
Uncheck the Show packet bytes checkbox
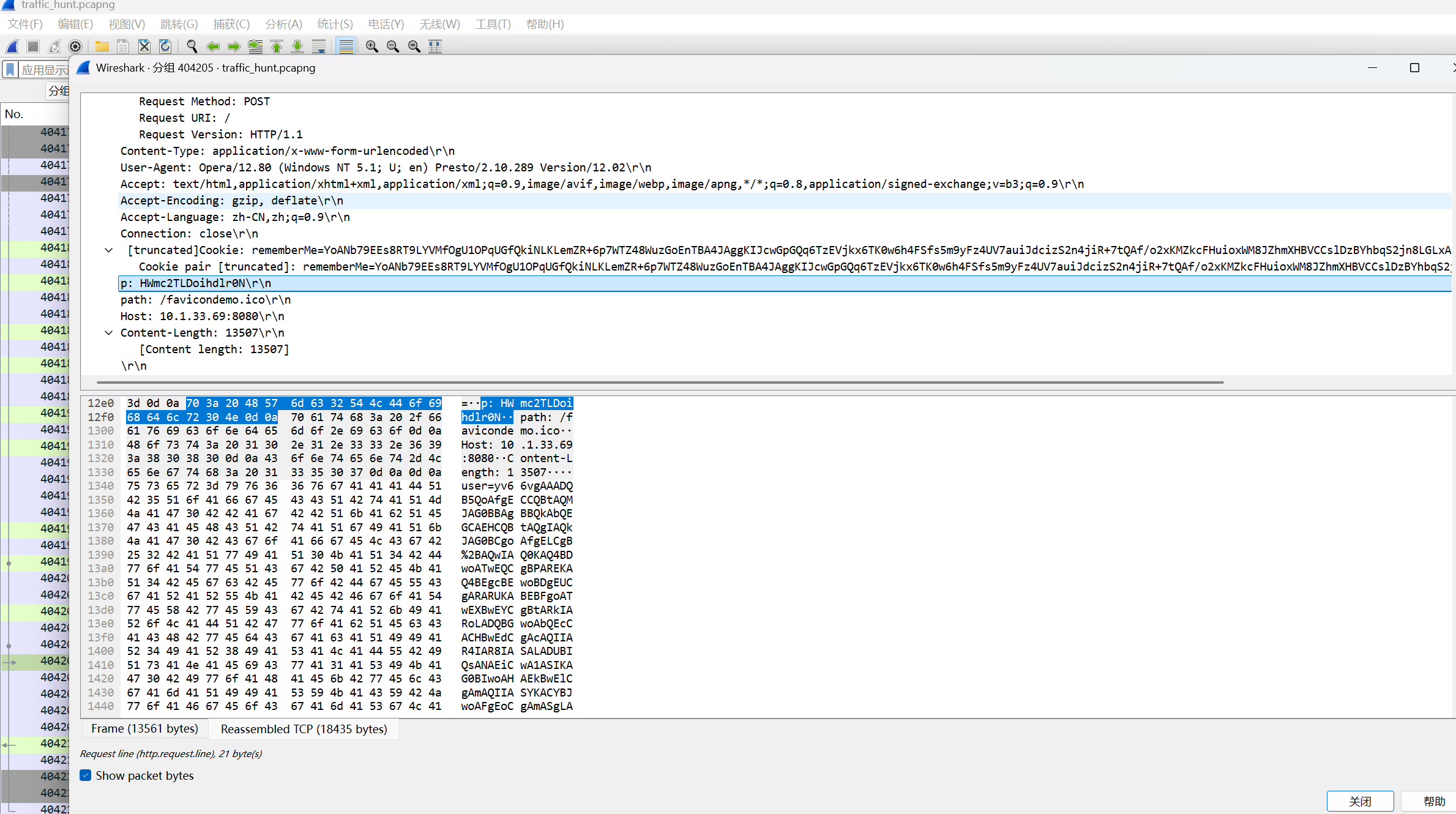tap(86, 775)
